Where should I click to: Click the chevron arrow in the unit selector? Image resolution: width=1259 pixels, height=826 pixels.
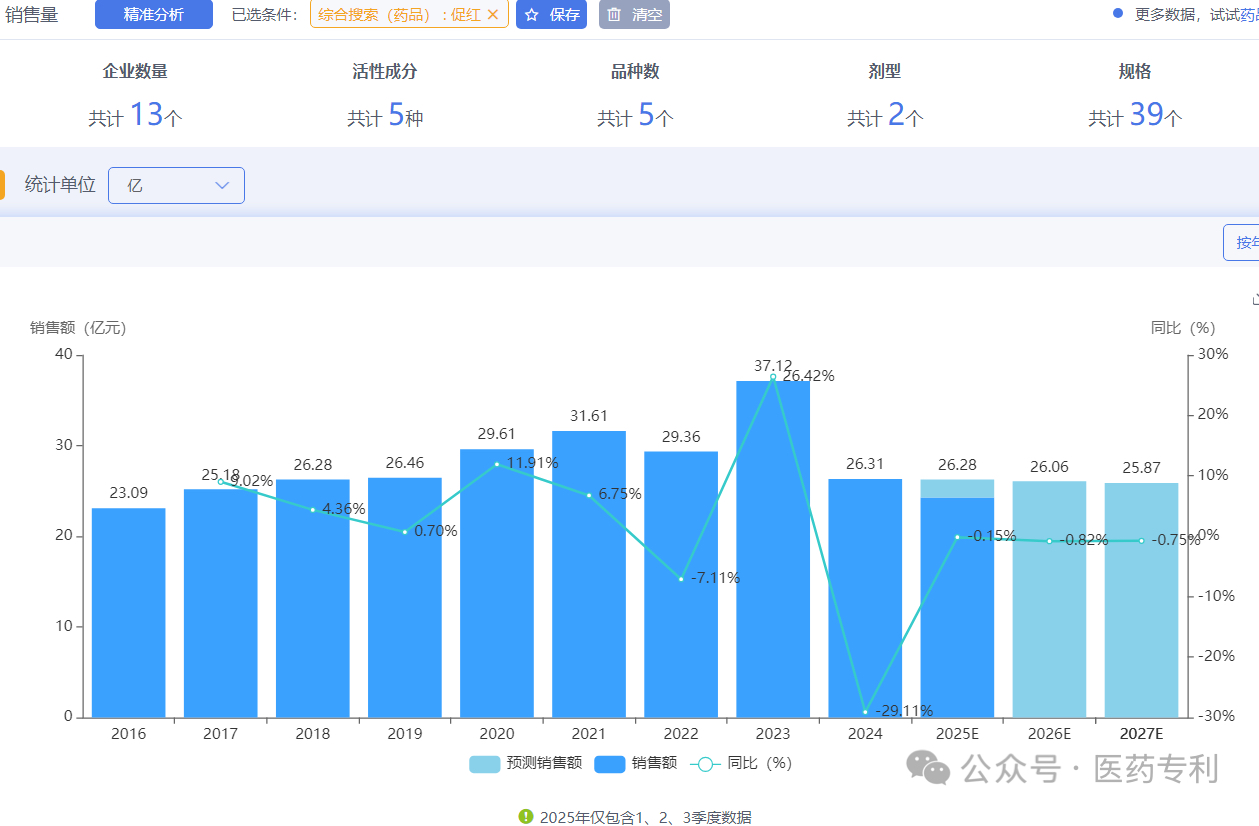[222, 185]
